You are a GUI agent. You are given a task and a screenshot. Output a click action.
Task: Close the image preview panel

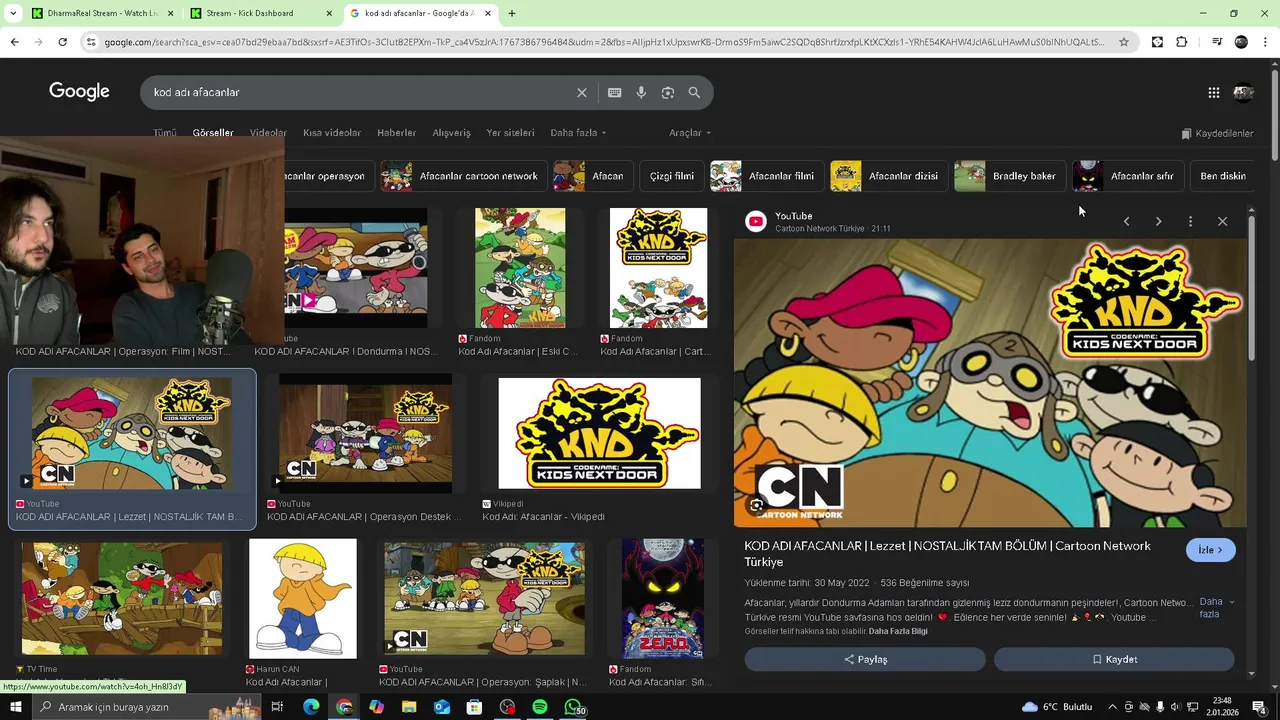click(1222, 221)
